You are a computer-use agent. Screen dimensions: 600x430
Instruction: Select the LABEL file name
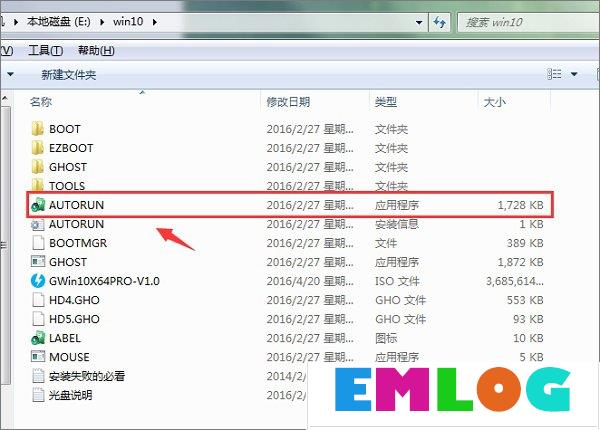tap(65, 338)
